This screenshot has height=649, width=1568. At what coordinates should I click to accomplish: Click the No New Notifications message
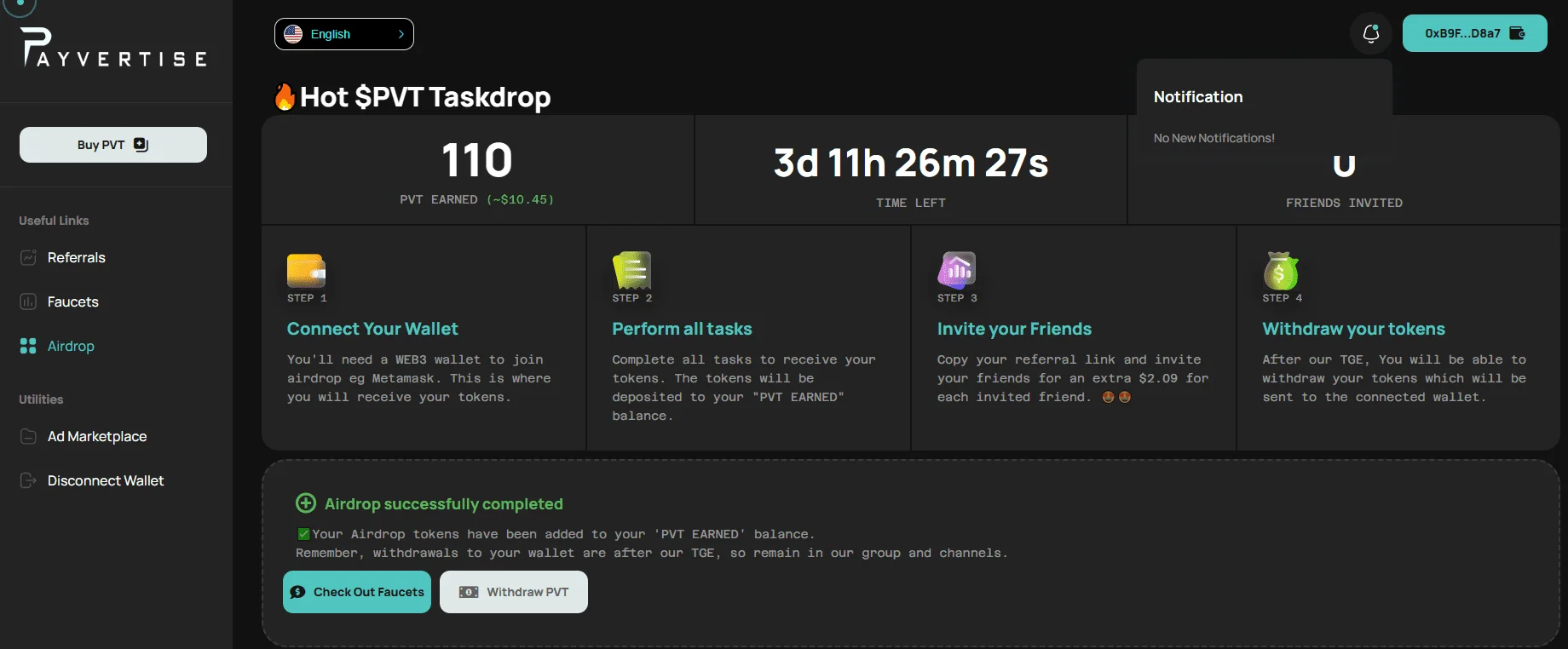click(x=1214, y=138)
